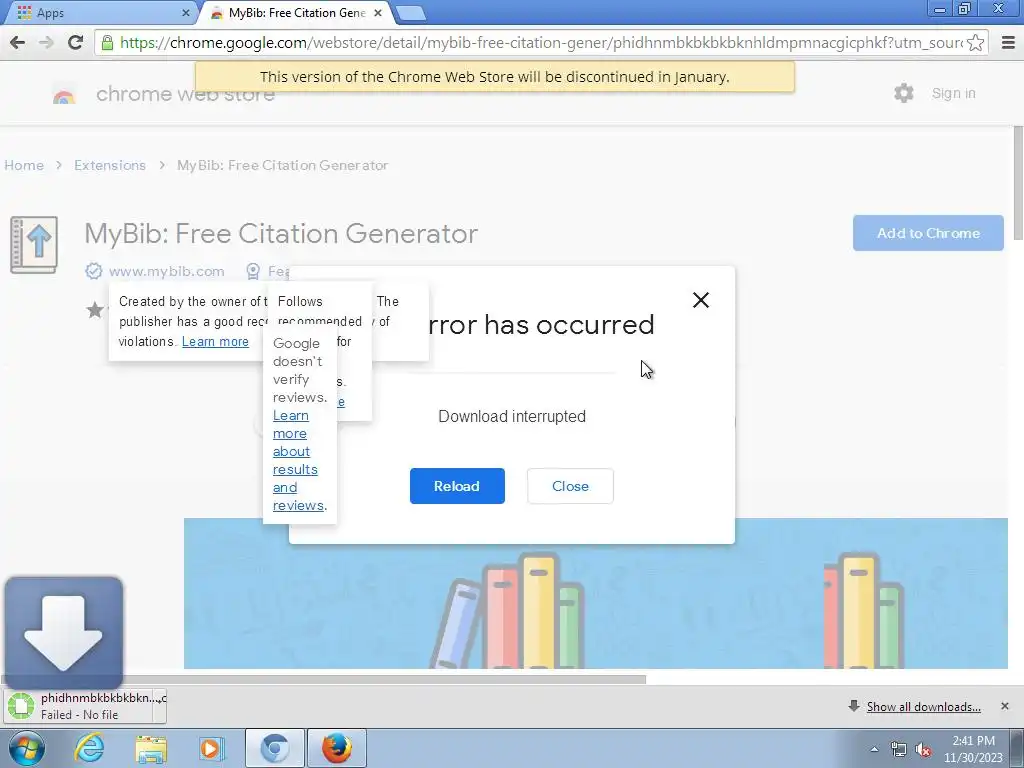Click the muted volume tray icon
The height and width of the screenshot is (768, 1024).
coord(923,750)
